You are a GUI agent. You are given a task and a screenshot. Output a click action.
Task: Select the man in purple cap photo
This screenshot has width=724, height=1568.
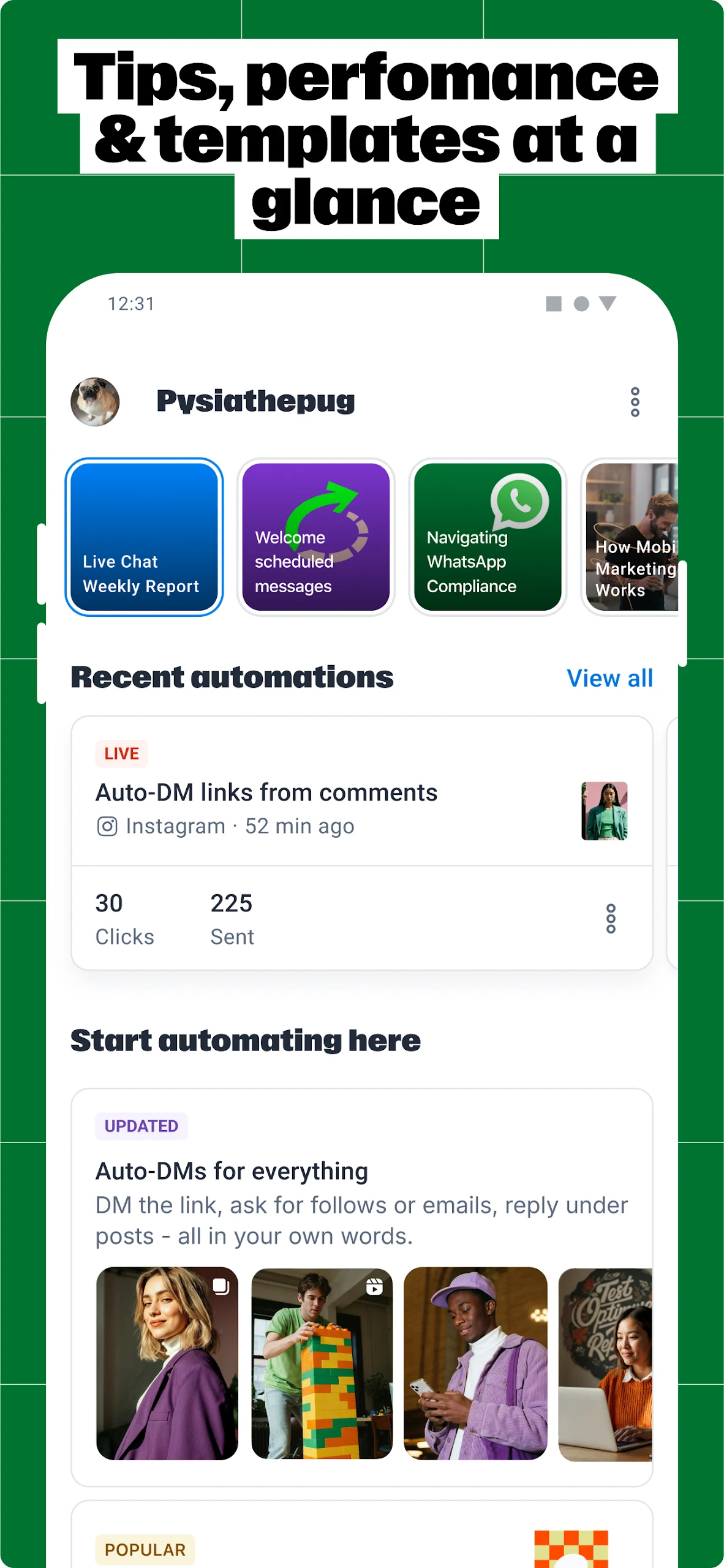pos(475,1363)
